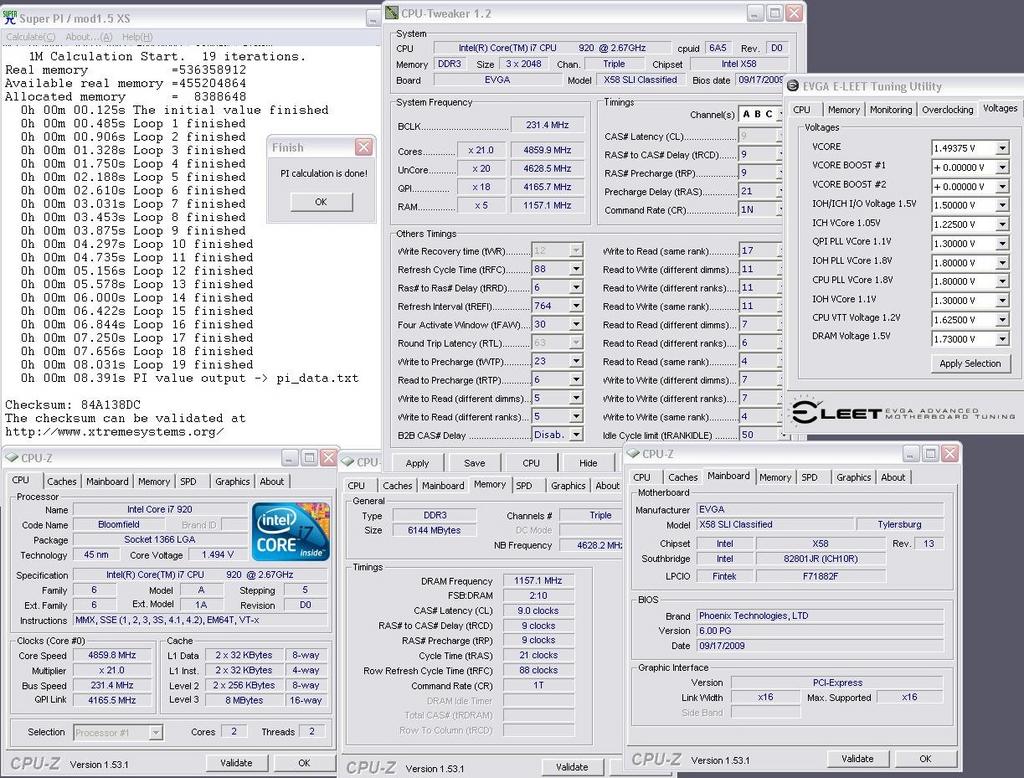Click Checksum 84A138DC text
This screenshot has width=1024, height=778.
73,405
